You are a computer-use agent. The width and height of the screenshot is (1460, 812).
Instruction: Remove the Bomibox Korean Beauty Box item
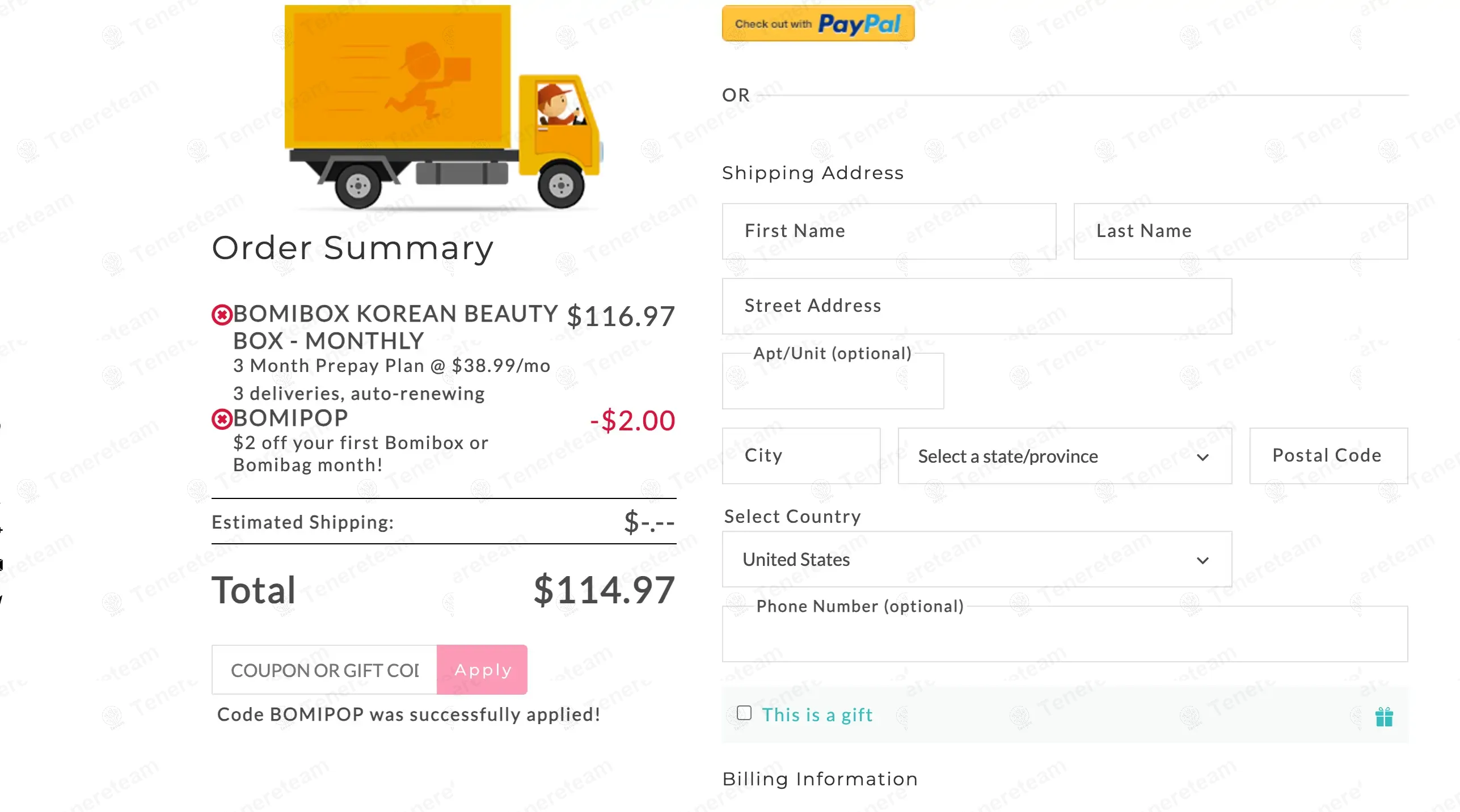pos(222,315)
